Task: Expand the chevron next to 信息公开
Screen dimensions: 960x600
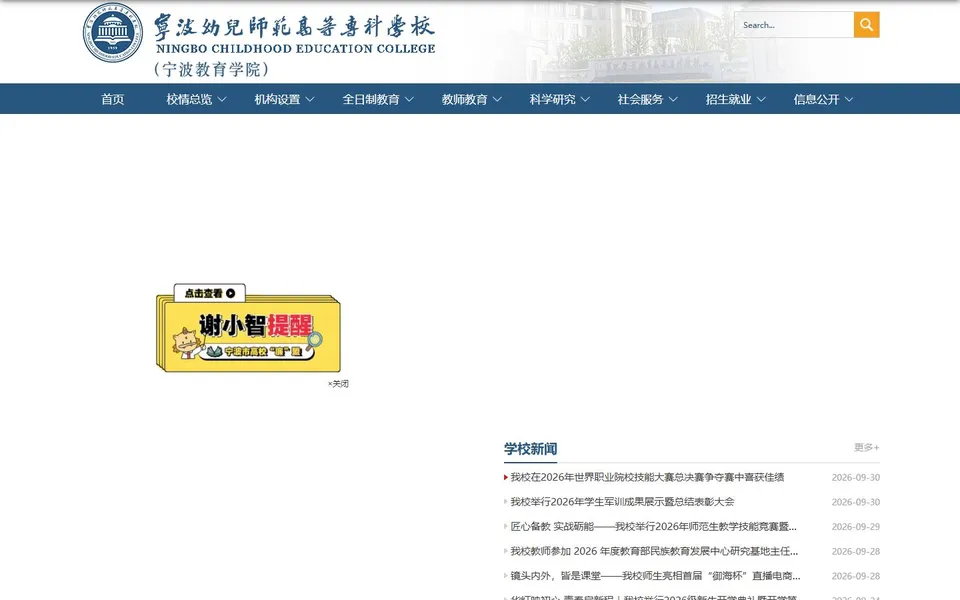Action: pyautogui.click(x=849, y=99)
